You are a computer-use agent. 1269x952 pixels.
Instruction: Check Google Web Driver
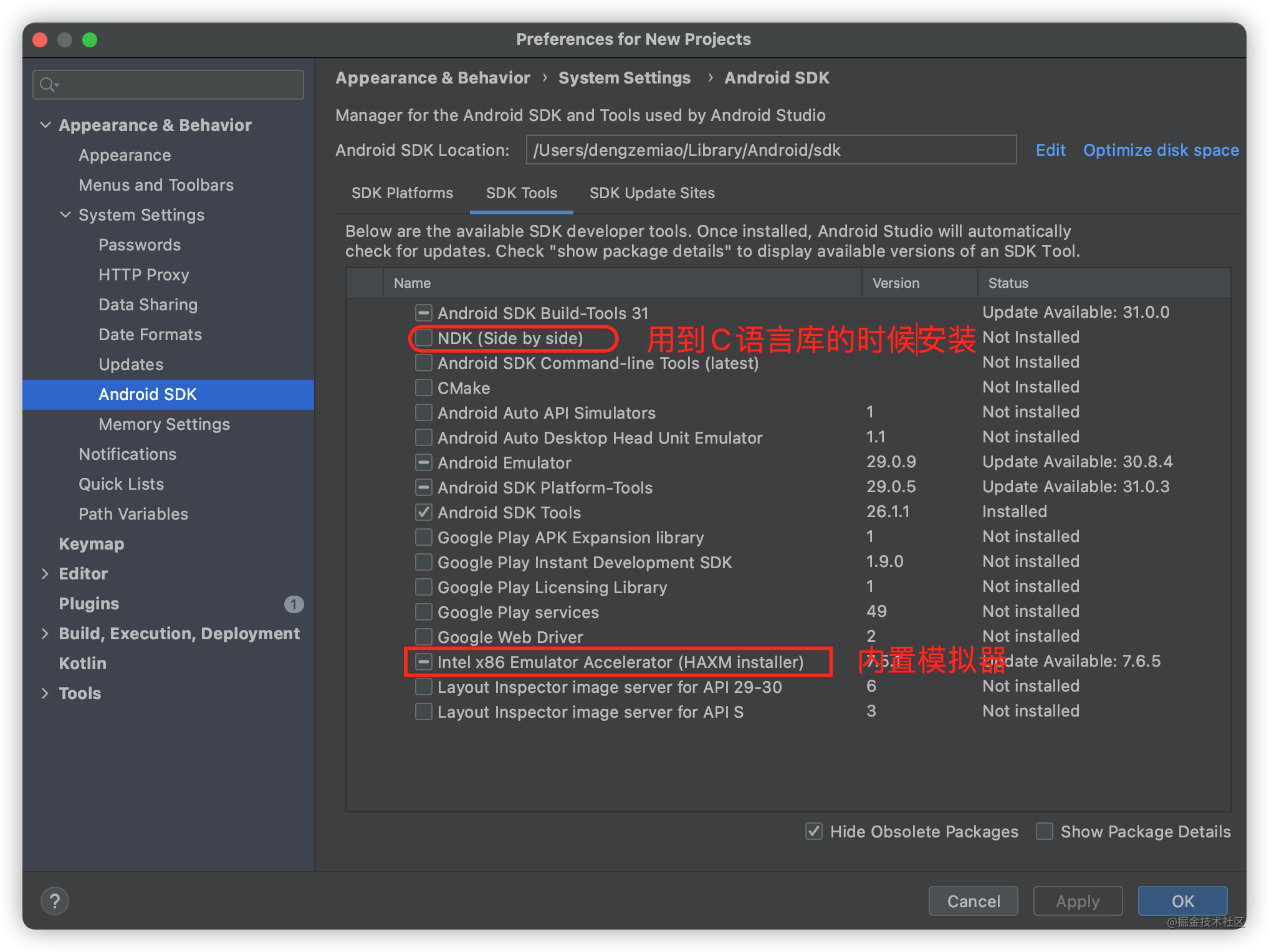(424, 637)
